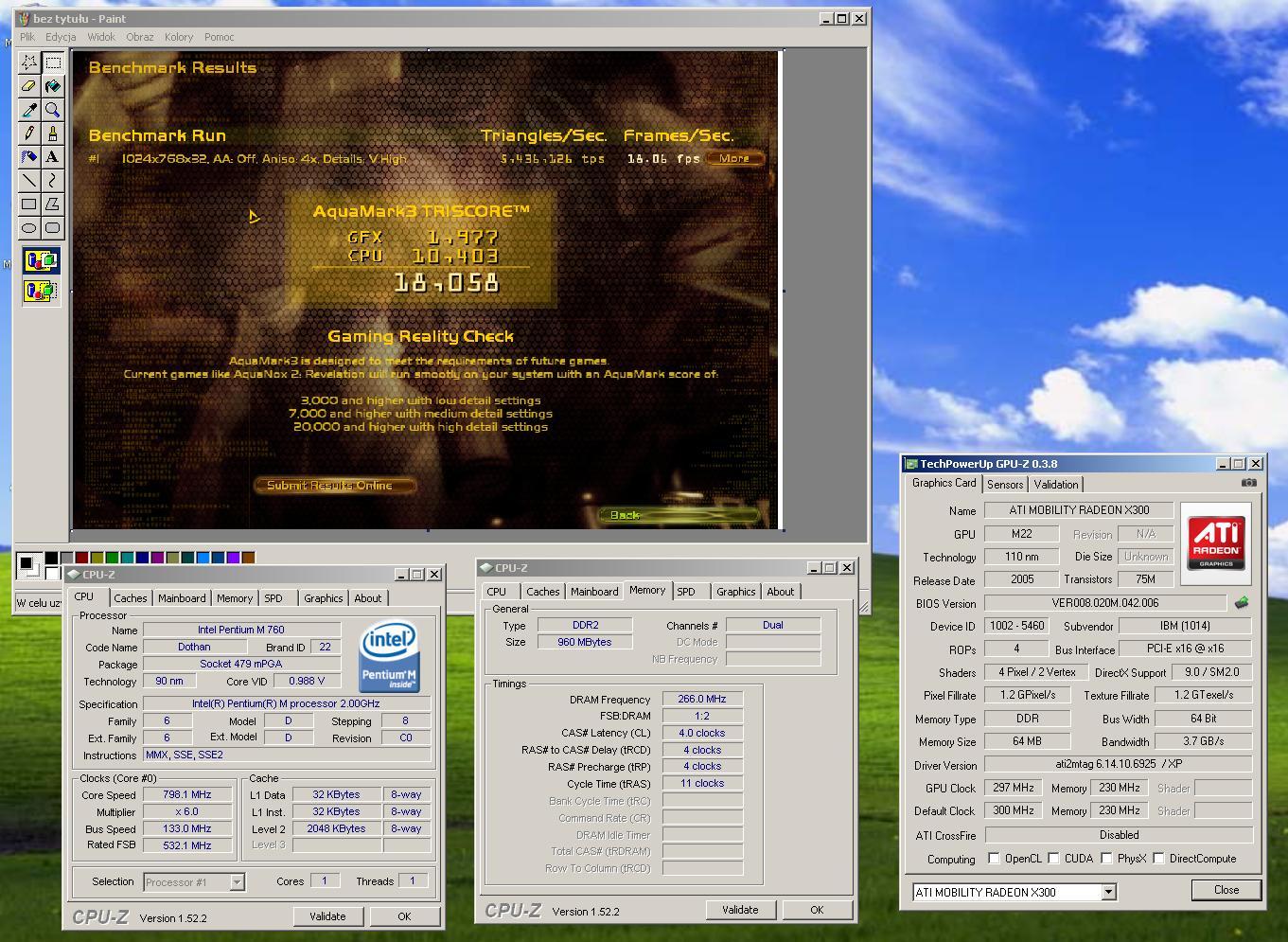Click the ATI Radeon logo in GPU-Z
The width and height of the screenshot is (1288, 942).
[x=1216, y=542]
